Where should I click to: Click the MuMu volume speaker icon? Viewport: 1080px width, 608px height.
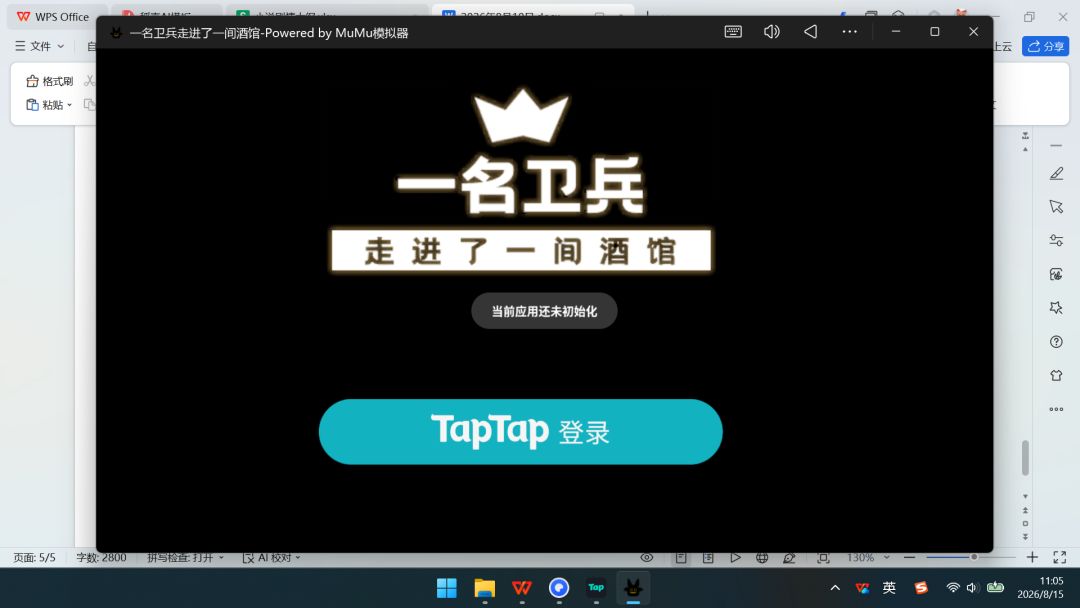pyautogui.click(x=771, y=32)
